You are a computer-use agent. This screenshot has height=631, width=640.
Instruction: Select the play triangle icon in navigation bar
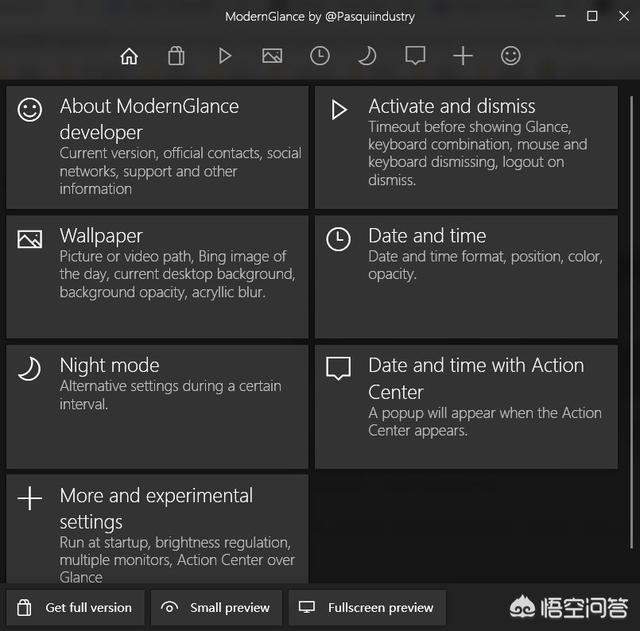pyautogui.click(x=224, y=56)
